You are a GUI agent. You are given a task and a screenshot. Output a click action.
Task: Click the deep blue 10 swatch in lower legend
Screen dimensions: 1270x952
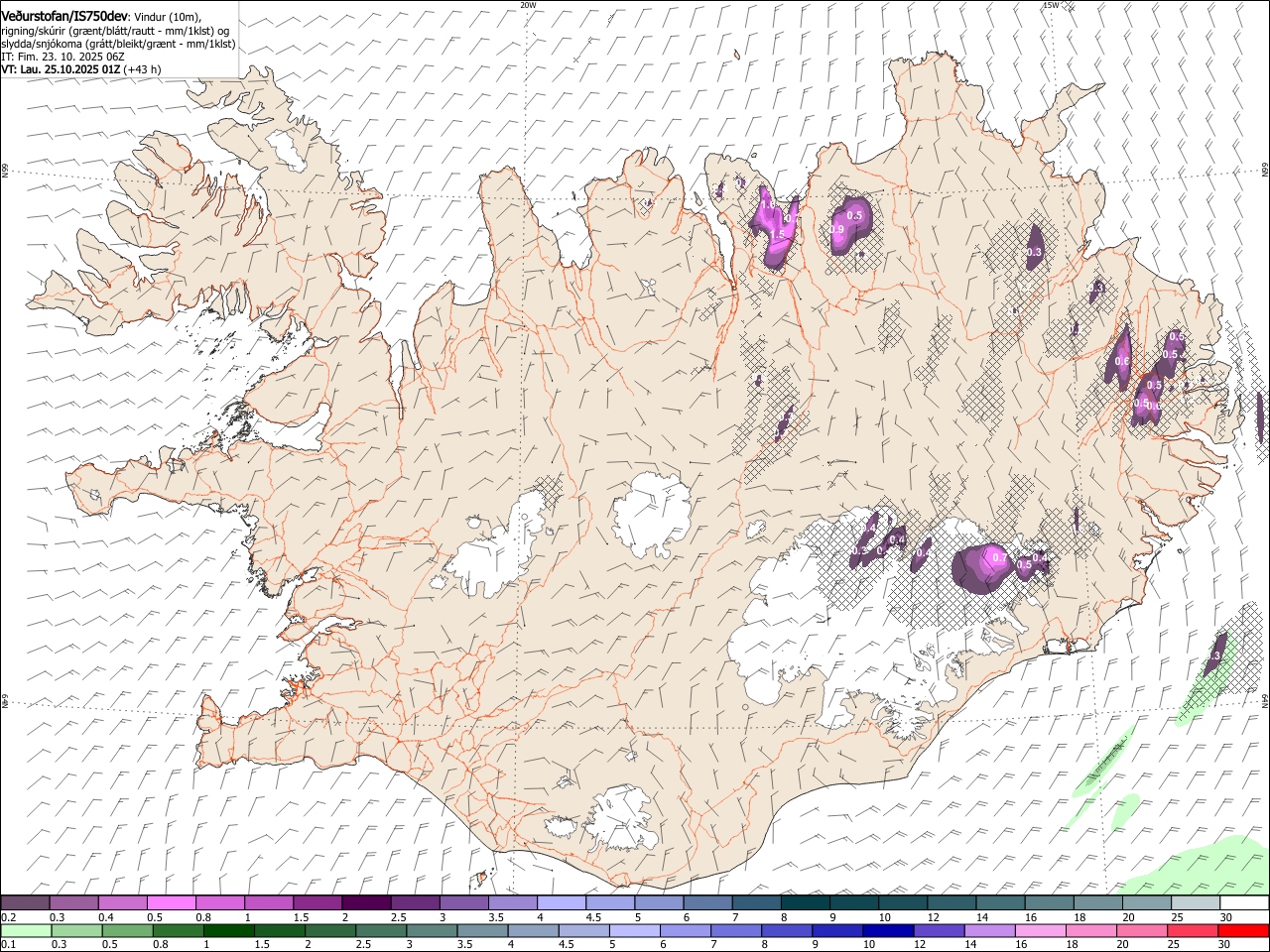[887, 931]
